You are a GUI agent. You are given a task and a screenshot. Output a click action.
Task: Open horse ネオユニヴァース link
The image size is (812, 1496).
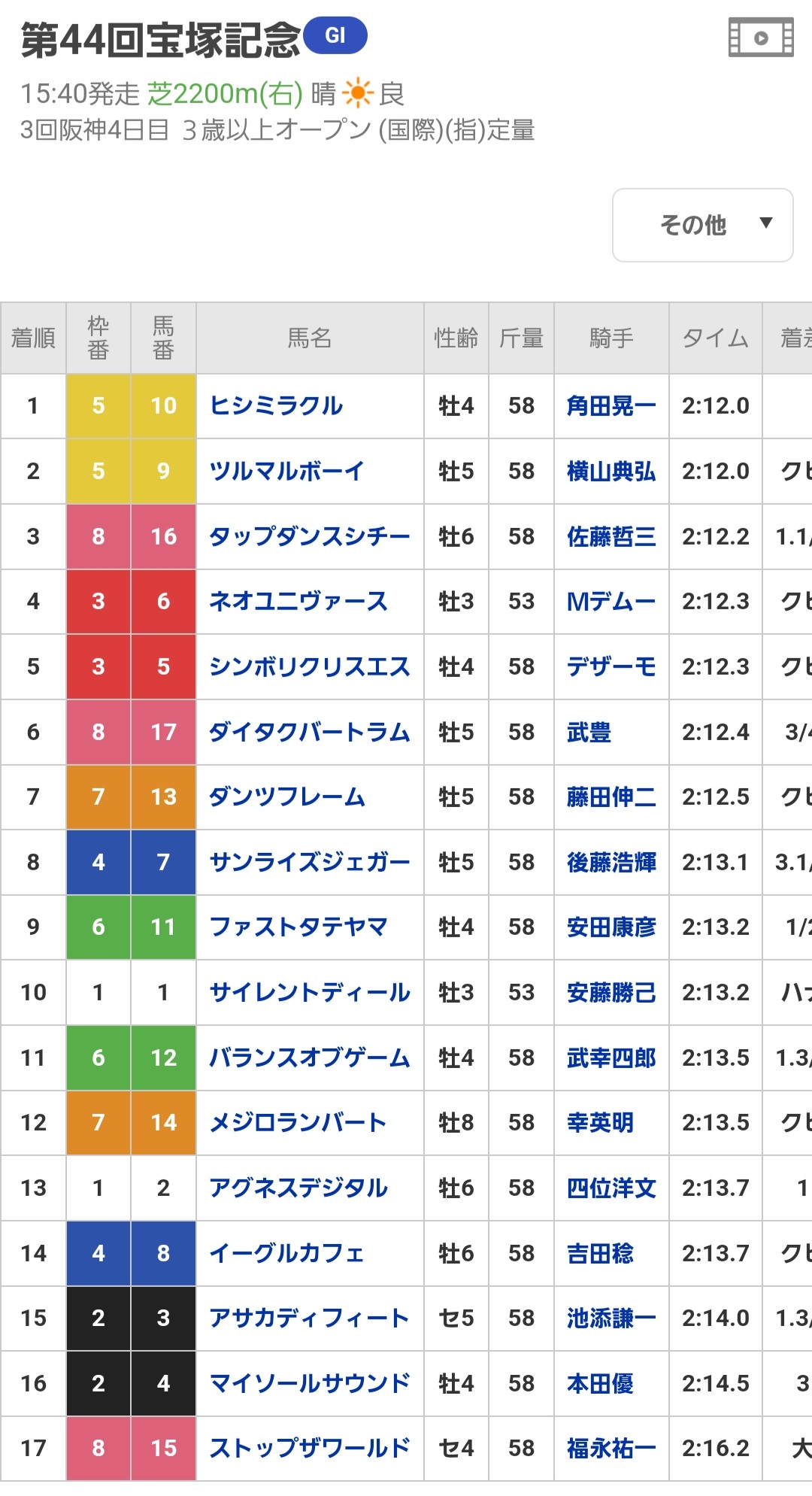[x=298, y=602]
